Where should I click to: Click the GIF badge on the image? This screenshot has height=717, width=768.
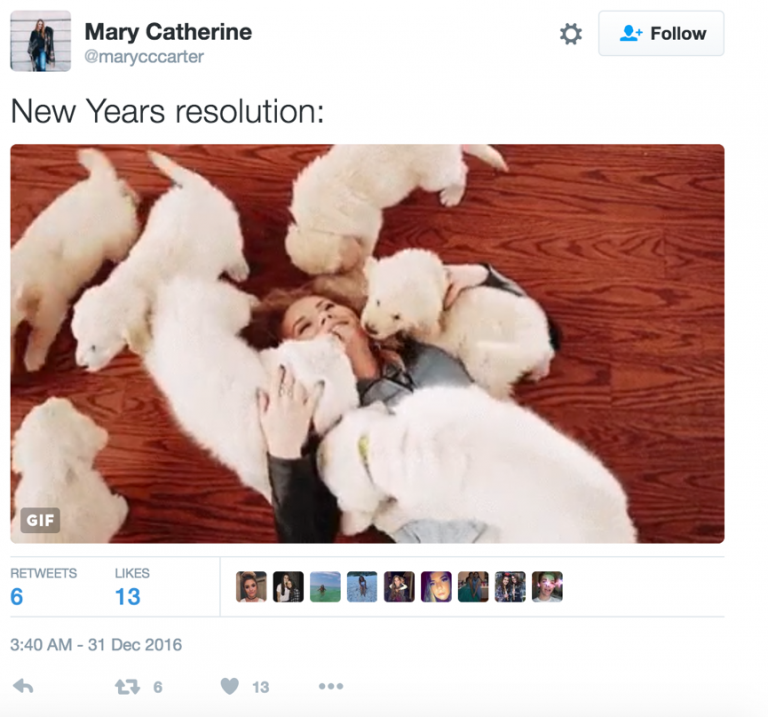click(40, 520)
